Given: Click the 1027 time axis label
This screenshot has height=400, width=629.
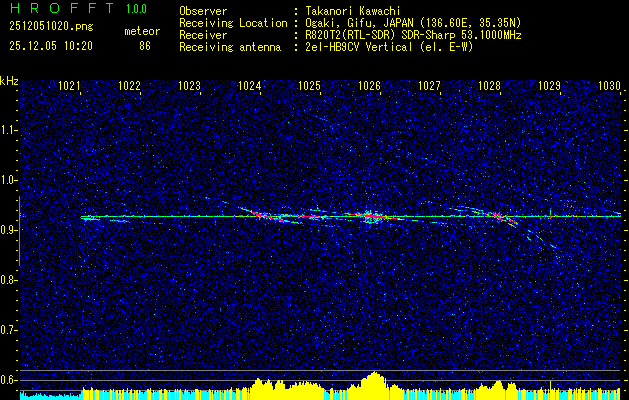Looking at the screenshot, I should coord(429,85).
